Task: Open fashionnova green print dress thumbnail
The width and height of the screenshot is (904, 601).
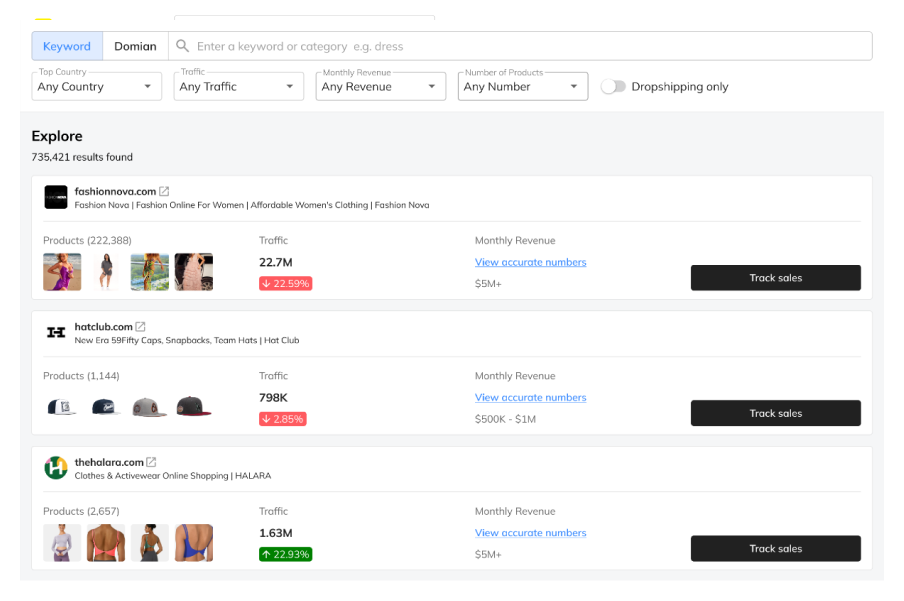Action: coord(150,272)
